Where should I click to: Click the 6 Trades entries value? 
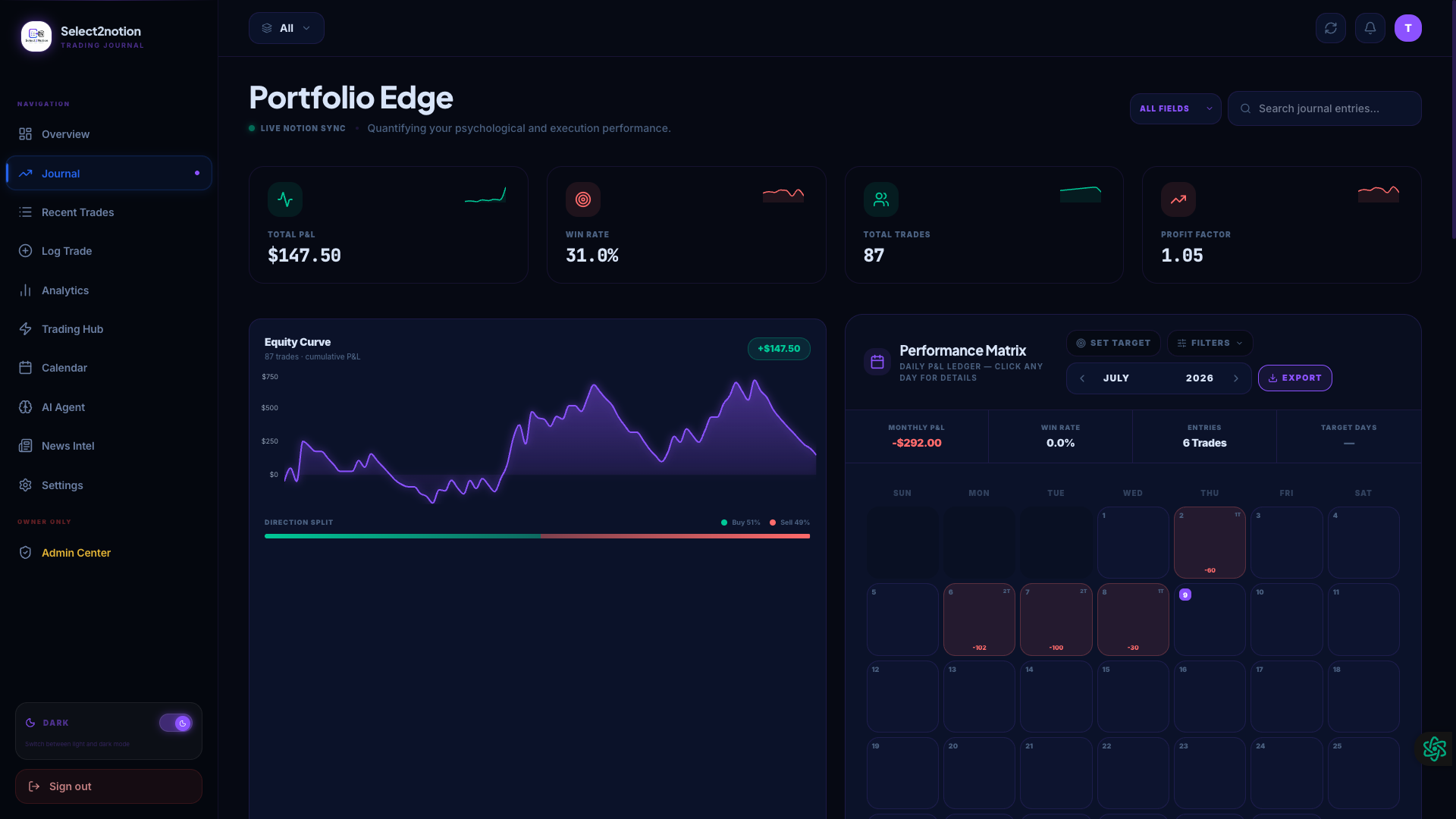[x=1204, y=443]
